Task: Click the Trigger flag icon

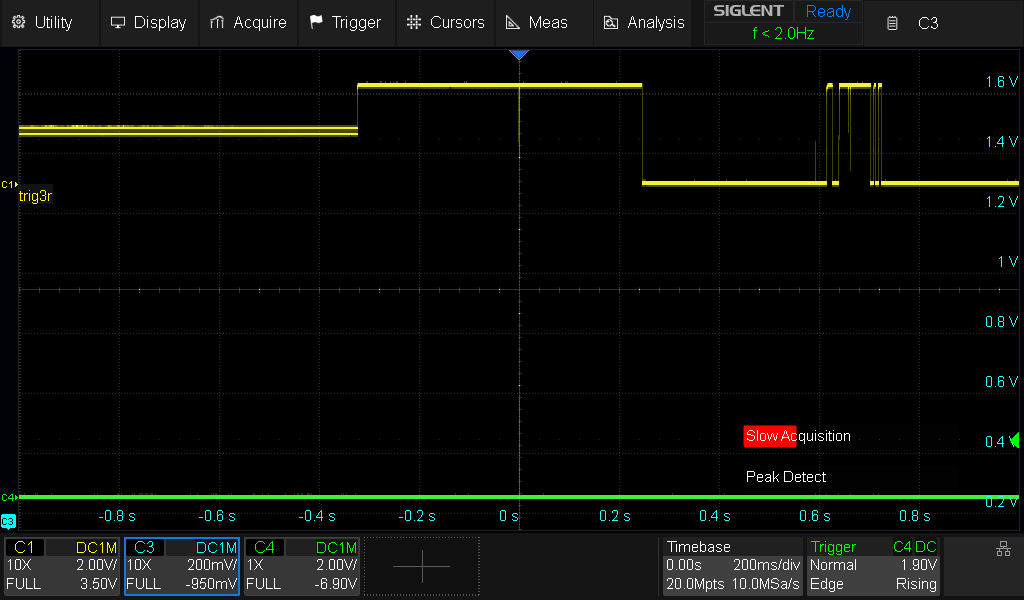Action: click(316, 22)
